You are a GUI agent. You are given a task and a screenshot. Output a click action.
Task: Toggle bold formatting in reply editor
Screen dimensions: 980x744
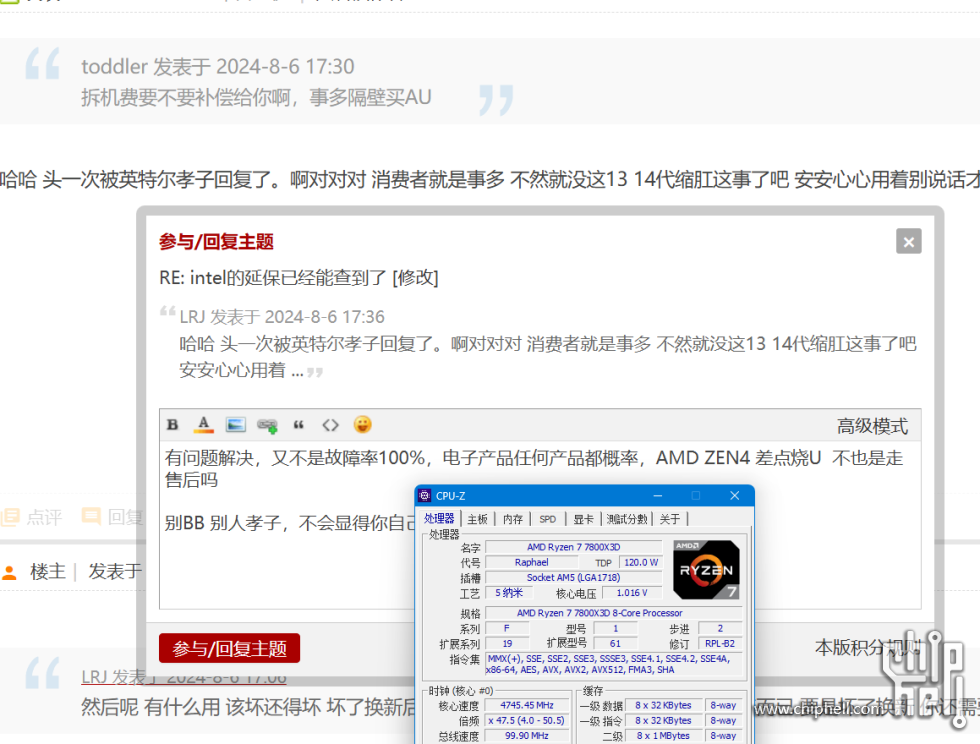click(x=173, y=425)
